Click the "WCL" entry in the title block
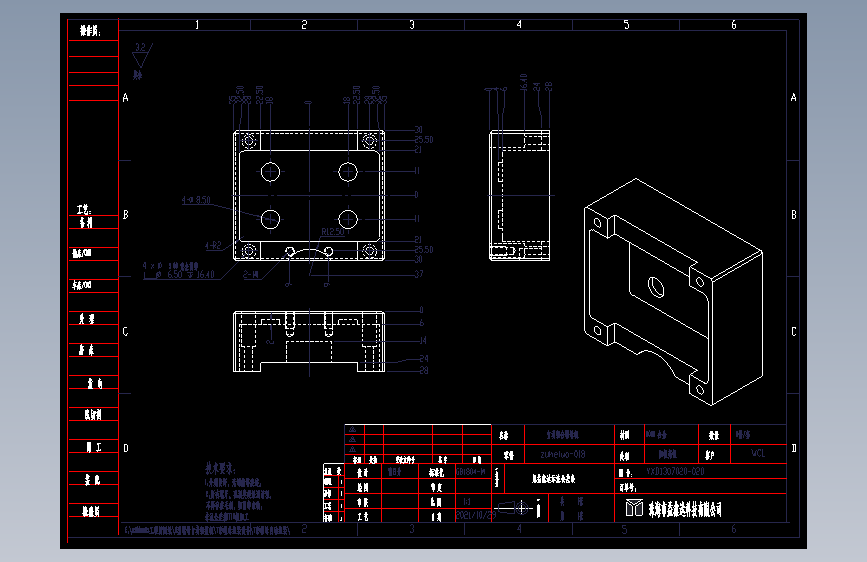Viewport: 867px width, 562px height. [758, 453]
